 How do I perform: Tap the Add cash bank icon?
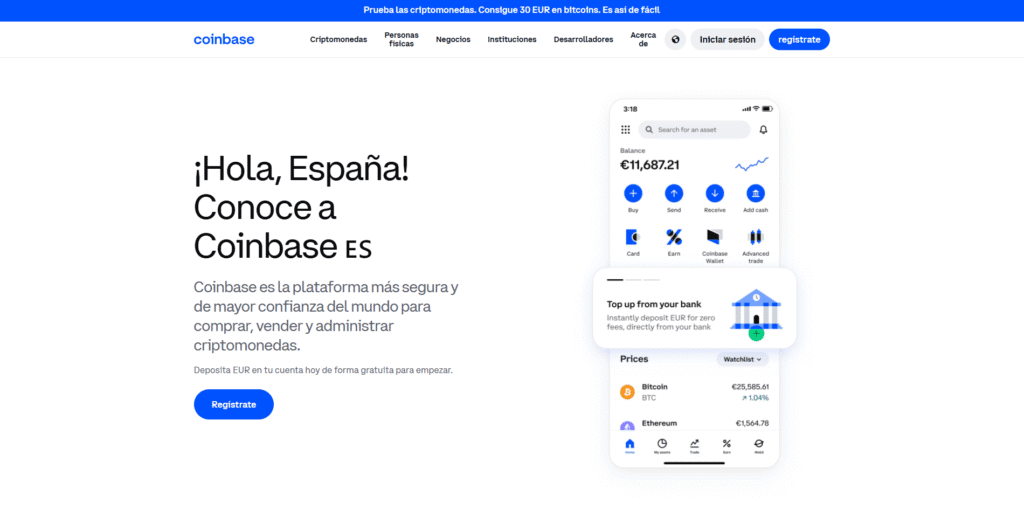(x=756, y=193)
